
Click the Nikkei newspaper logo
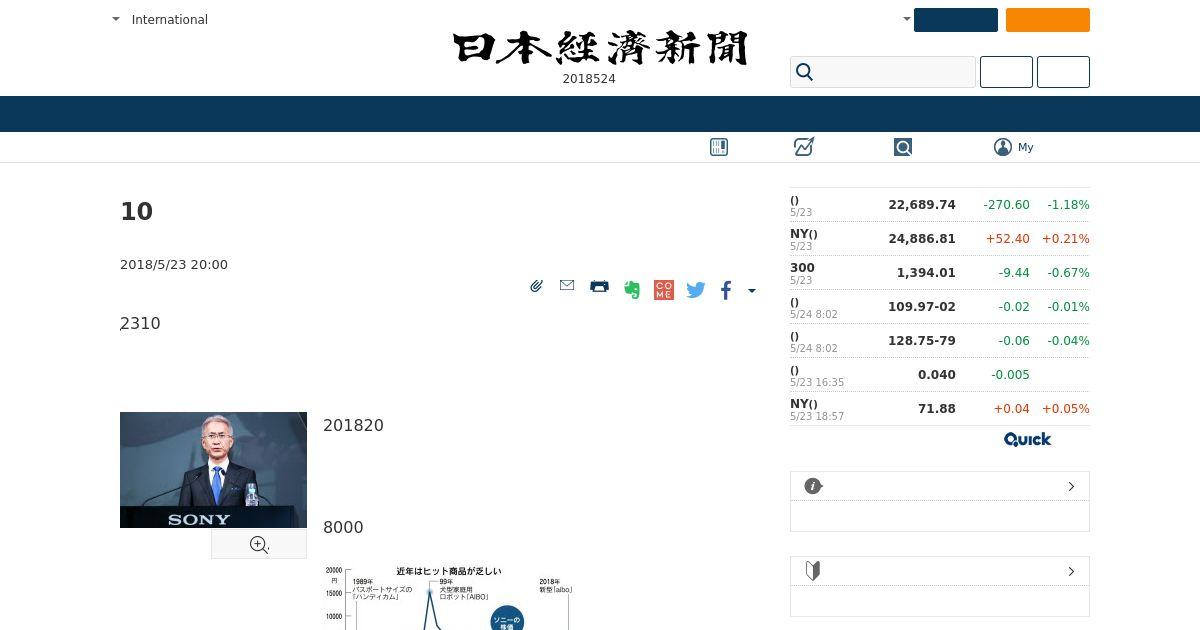point(600,48)
